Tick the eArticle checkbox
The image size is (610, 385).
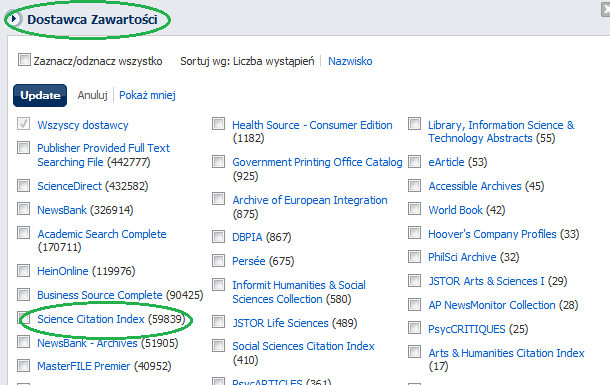[x=415, y=161]
